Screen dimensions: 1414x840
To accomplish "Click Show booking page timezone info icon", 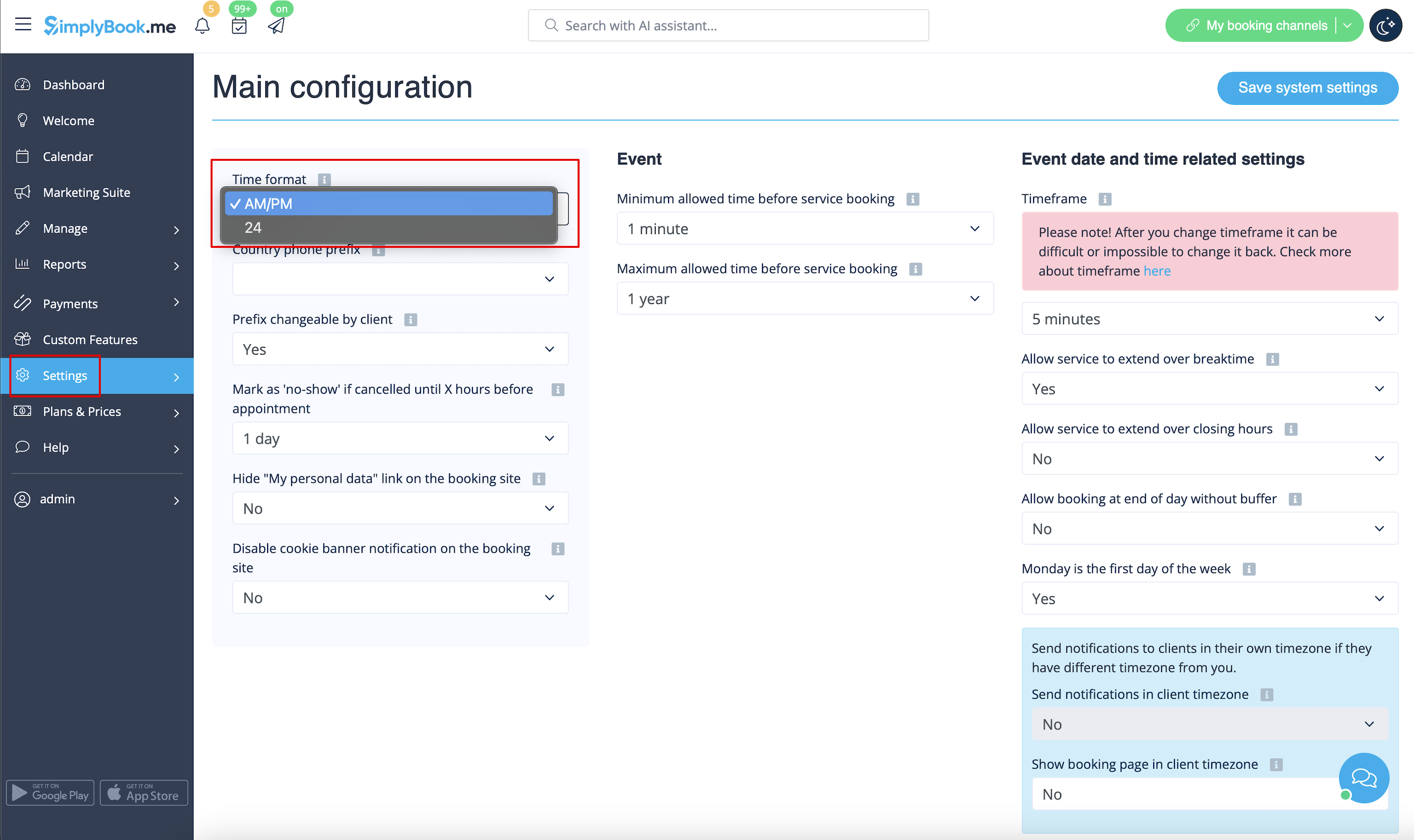I will 1275,765.
